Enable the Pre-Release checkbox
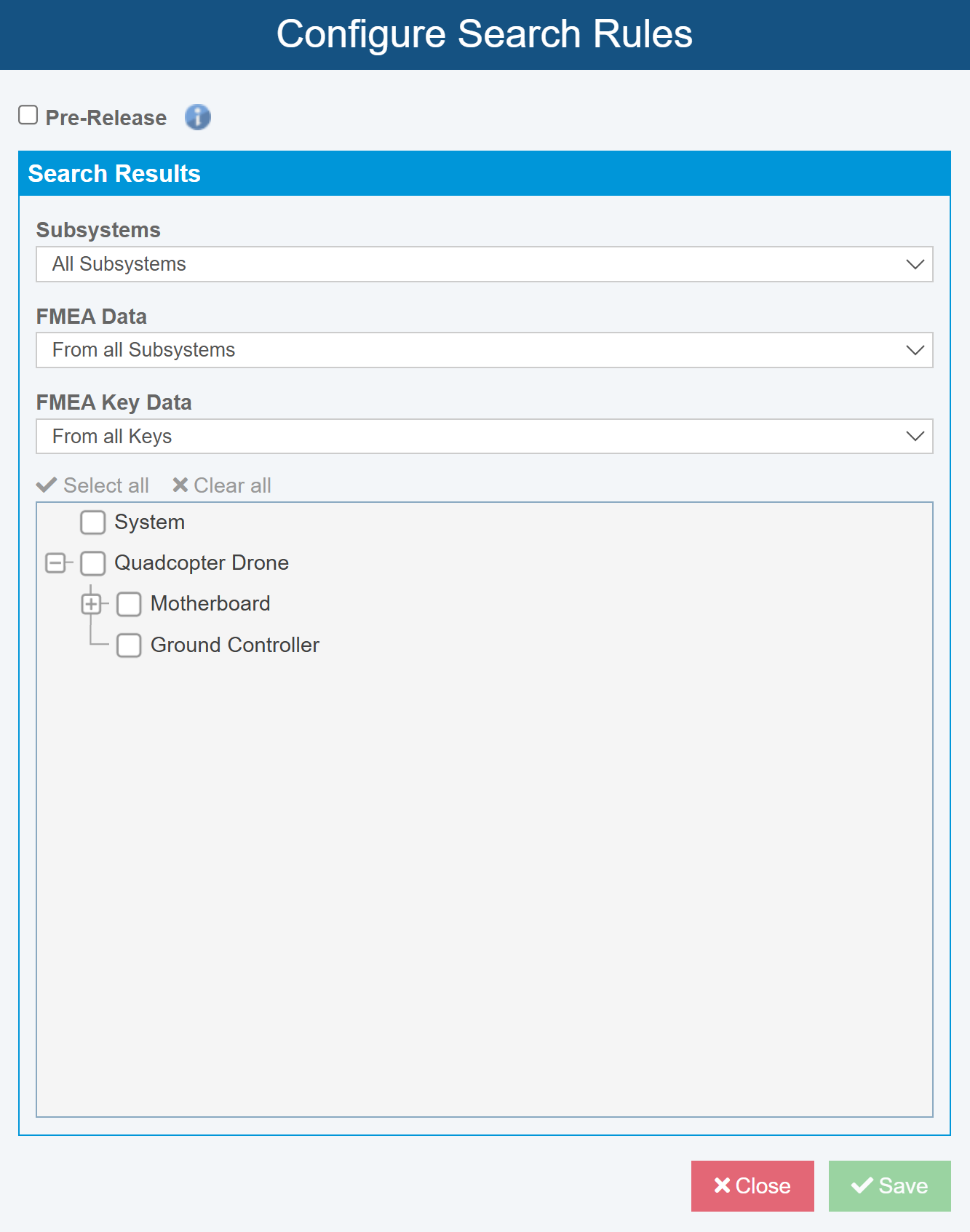970x1232 pixels. pos(28,116)
